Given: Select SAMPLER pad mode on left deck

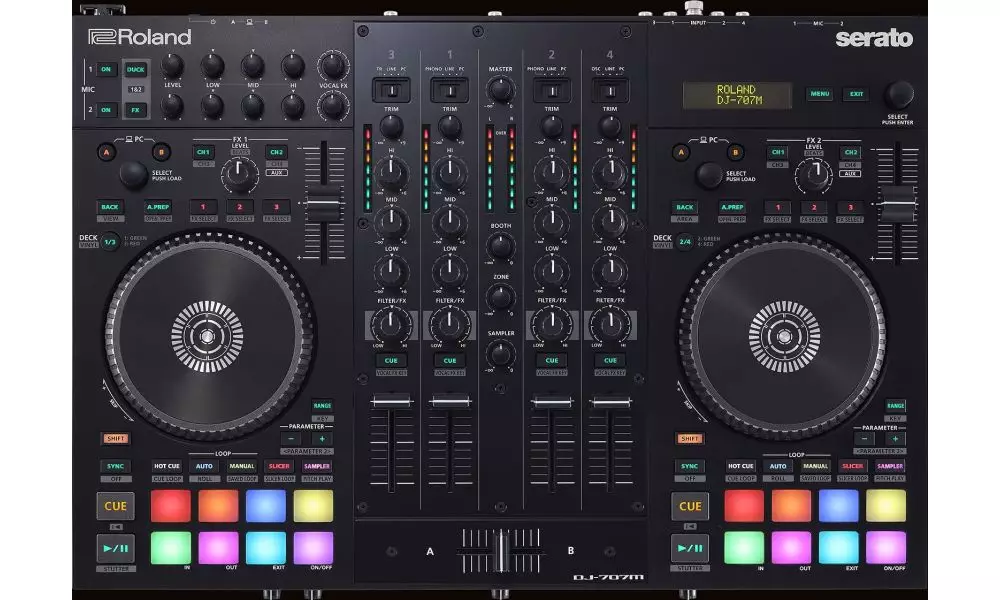Looking at the screenshot, I should pyautogui.click(x=317, y=466).
